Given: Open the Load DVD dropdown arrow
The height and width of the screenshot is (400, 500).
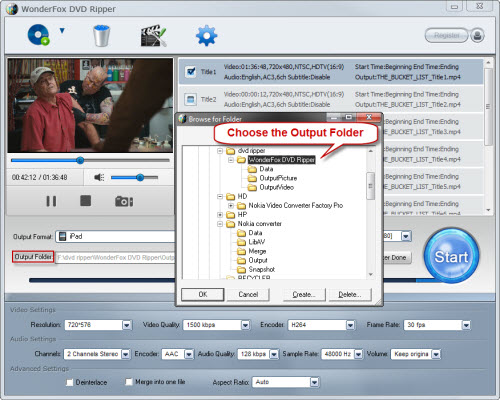Looking at the screenshot, I should coord(62,31).
